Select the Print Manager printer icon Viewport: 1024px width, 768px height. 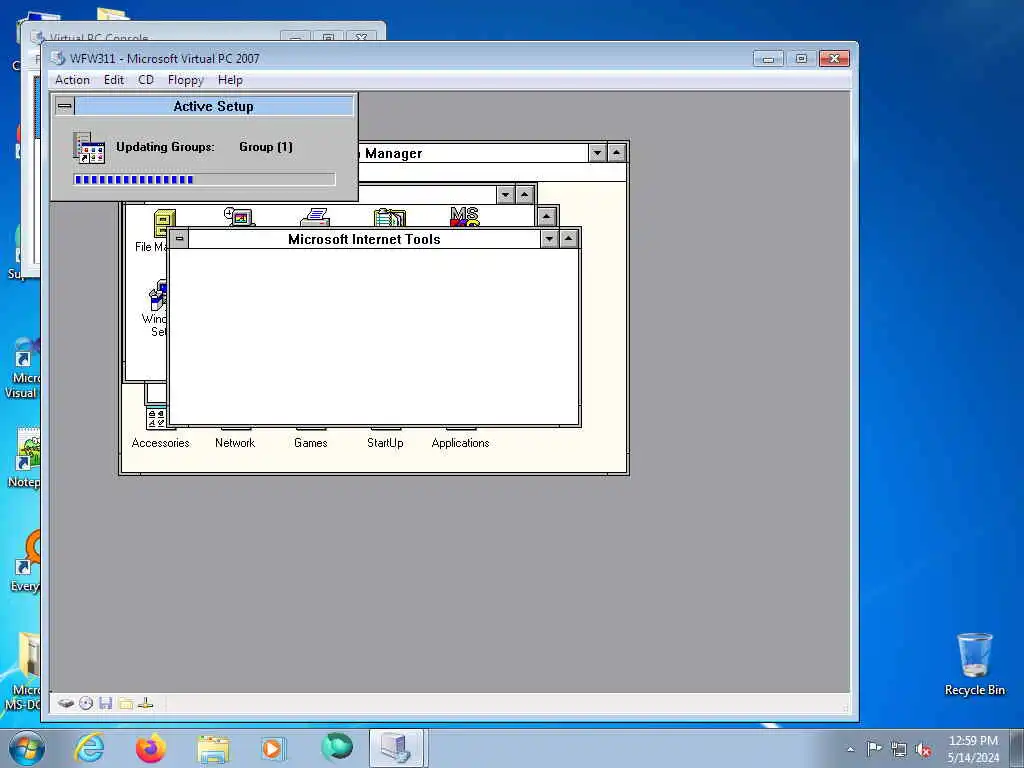click(x=315, y=217)
